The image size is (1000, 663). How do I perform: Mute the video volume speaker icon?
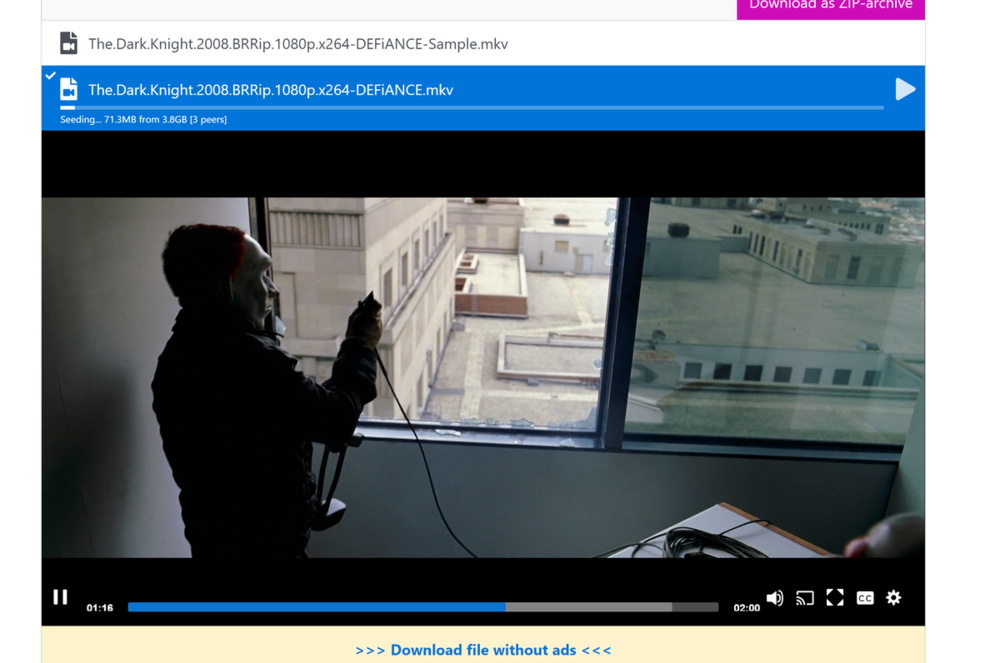click(x=775, y=598)
